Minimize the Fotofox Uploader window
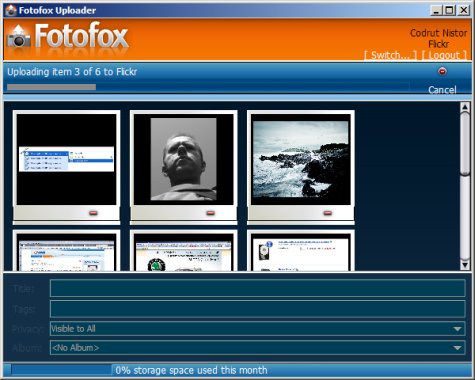The image size is (475, 380). click(436, 10)
